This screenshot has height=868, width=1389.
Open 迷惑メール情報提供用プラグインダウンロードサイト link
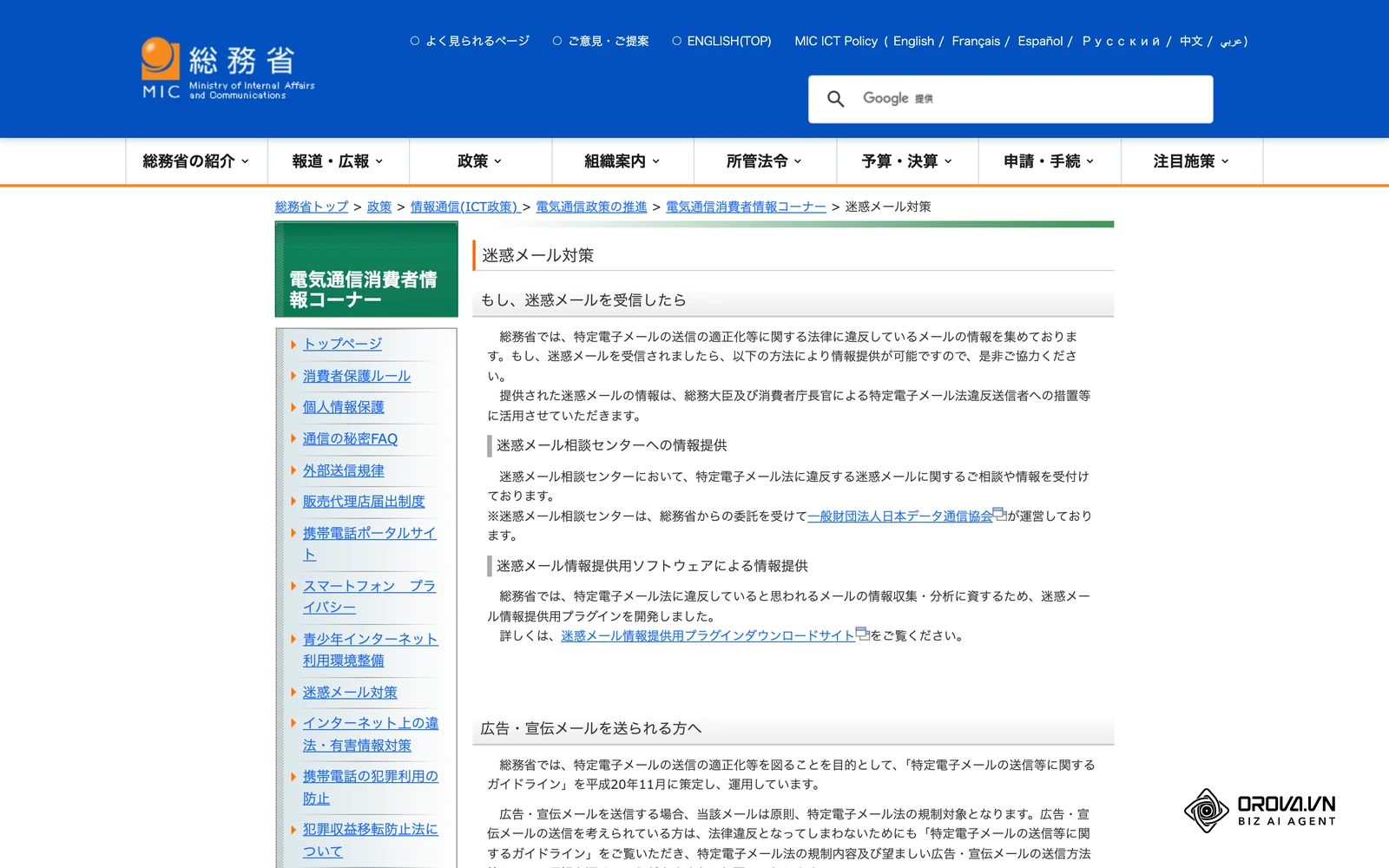[x=708, y=636]
